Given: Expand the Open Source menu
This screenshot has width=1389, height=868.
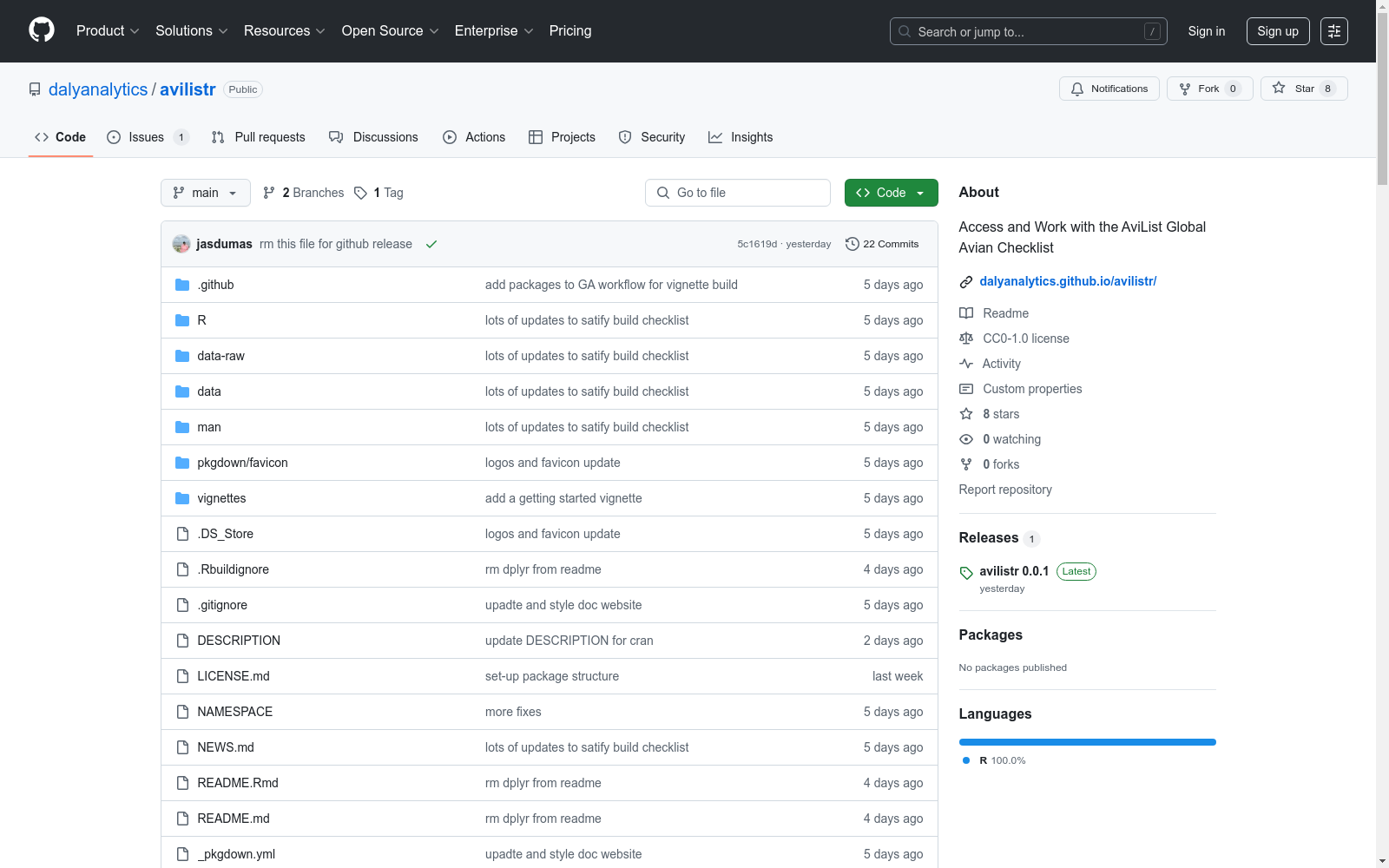Looking at the screenshot, I should [x=391, y=31].
